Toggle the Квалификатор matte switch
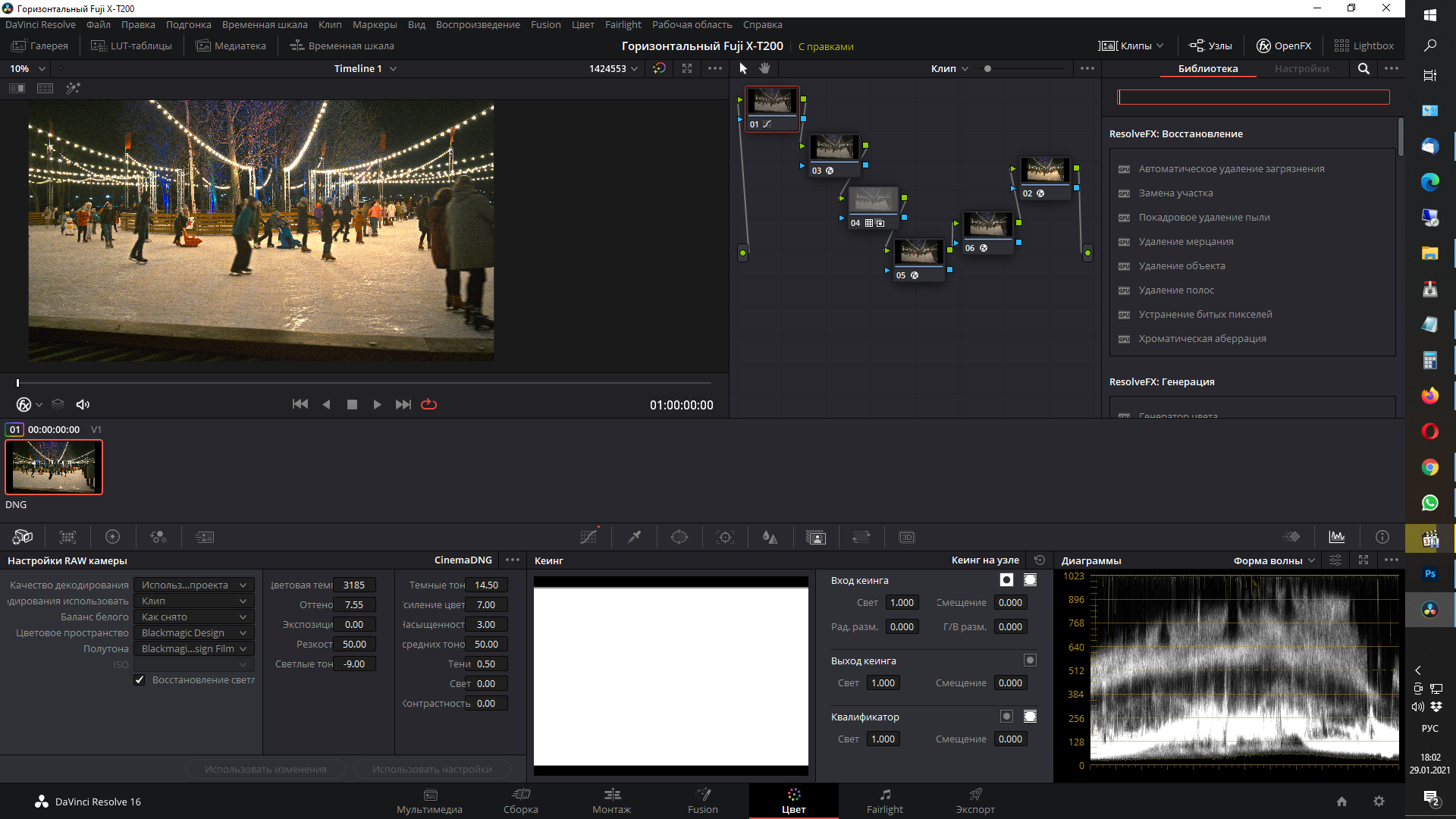This screenshot has height=819, width=1456. tap(1006, 717)
